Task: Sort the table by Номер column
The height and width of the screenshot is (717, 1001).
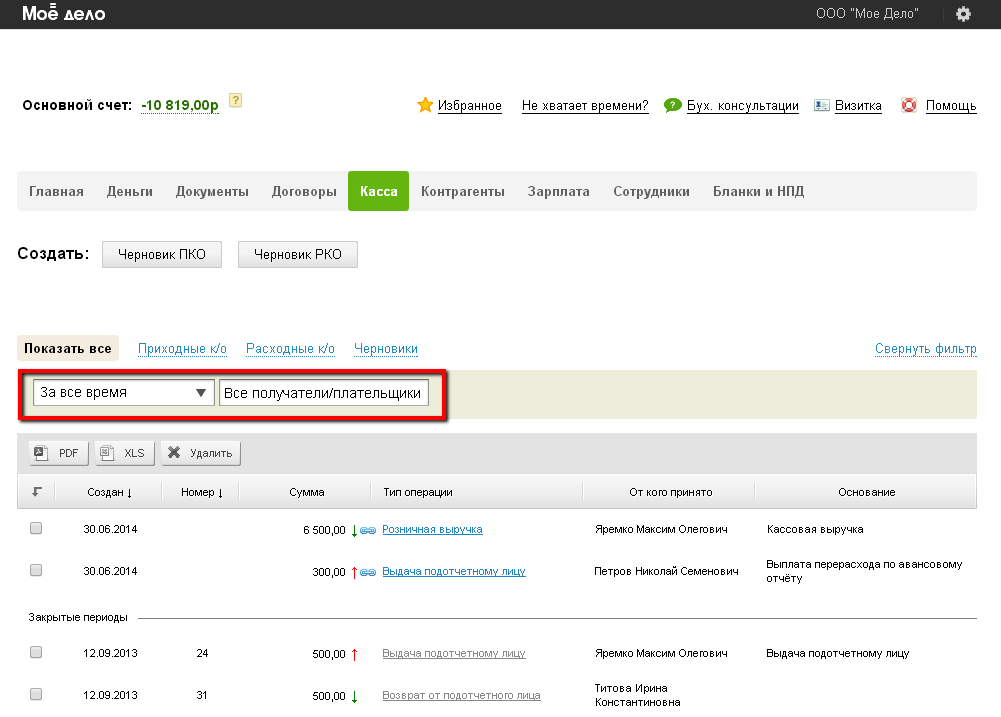Action: [202, 492]
